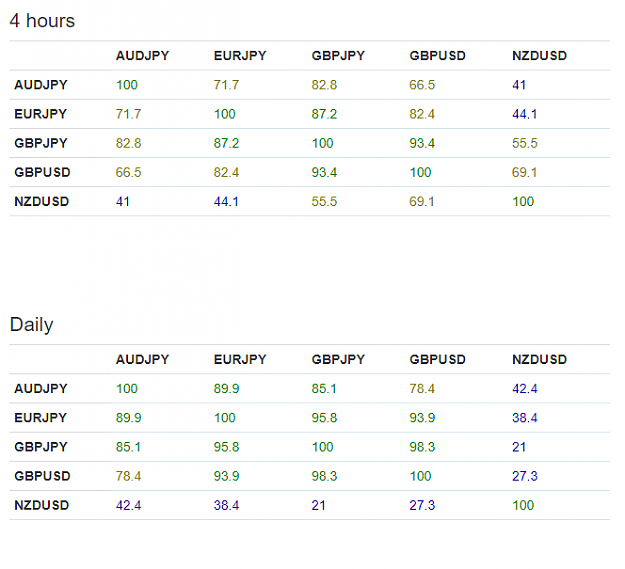Click 100 in Daily GBPUSD row

[x=421, y=476]
